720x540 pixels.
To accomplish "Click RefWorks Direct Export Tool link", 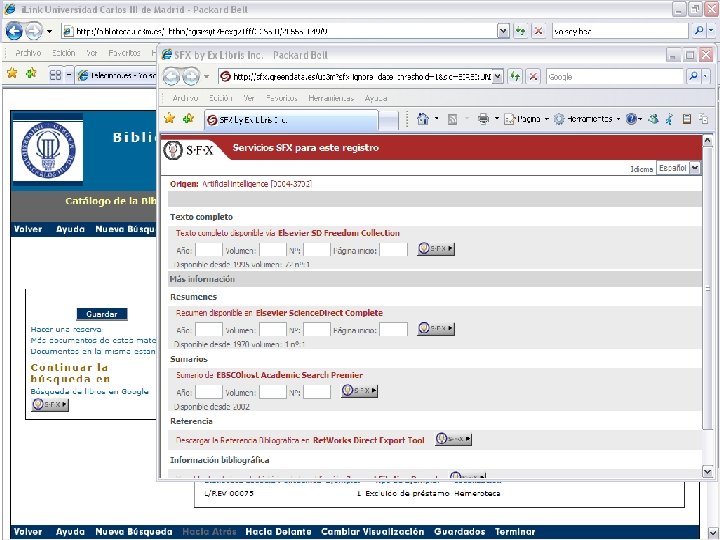I will (368, 440).
